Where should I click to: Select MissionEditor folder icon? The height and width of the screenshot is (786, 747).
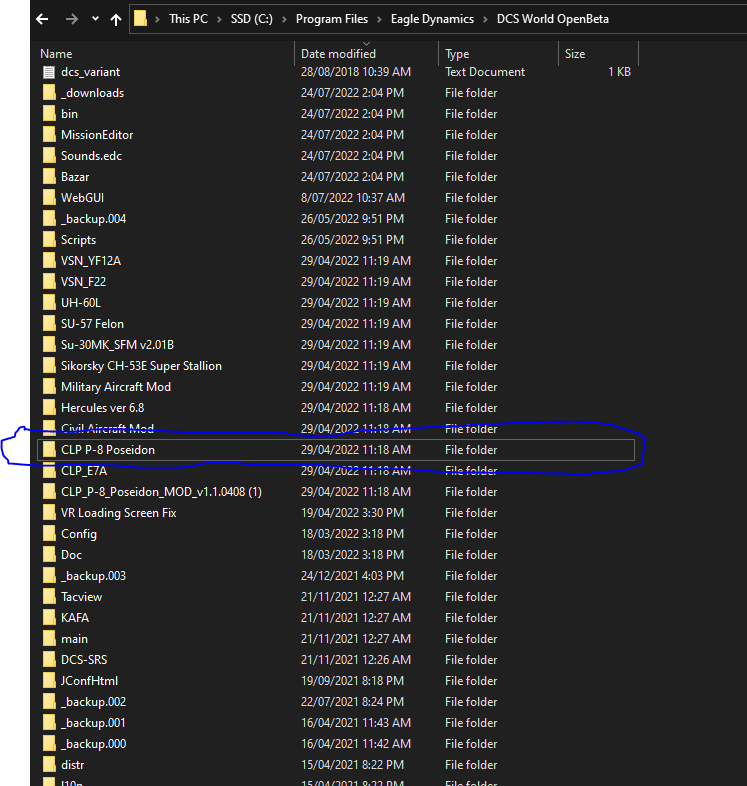49,135
